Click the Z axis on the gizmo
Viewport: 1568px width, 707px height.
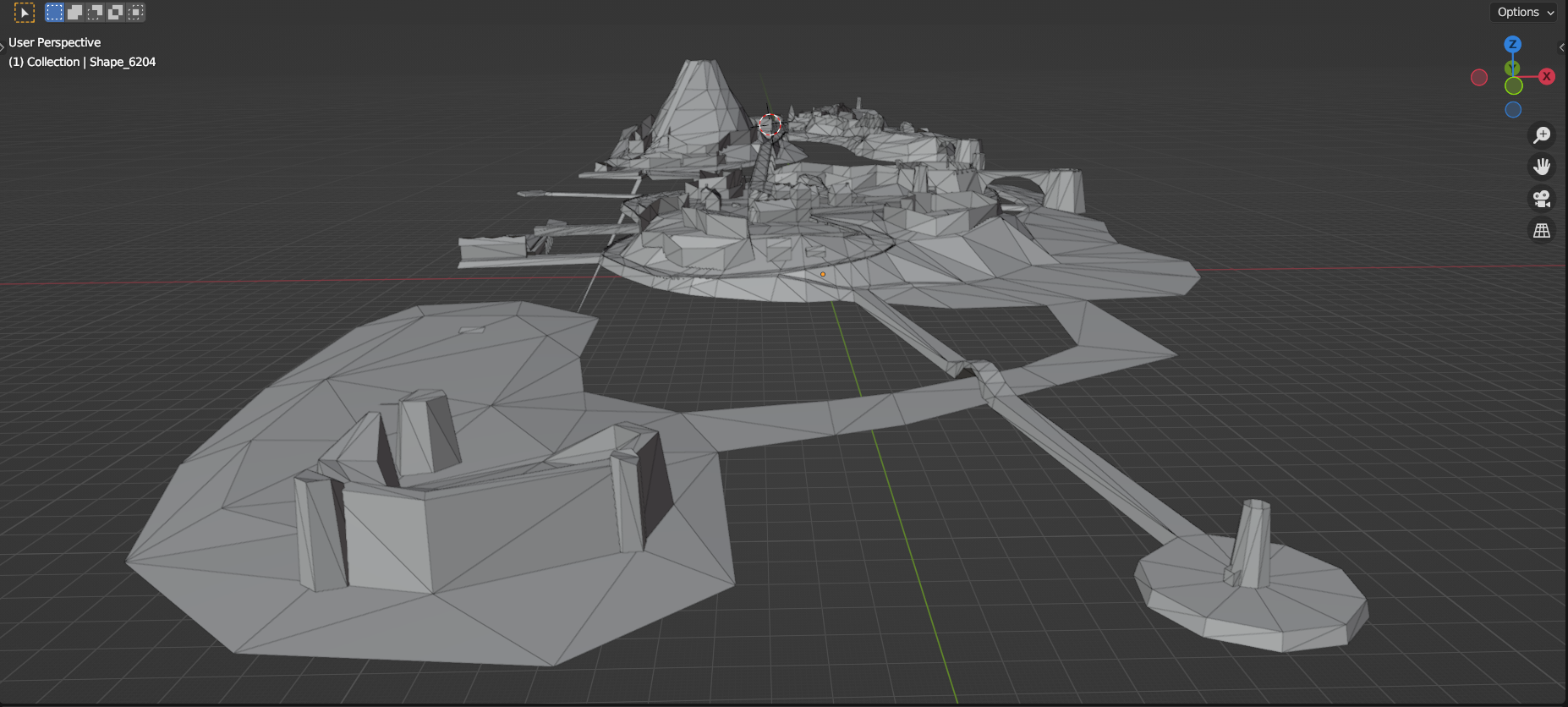tap(1512, 44)
